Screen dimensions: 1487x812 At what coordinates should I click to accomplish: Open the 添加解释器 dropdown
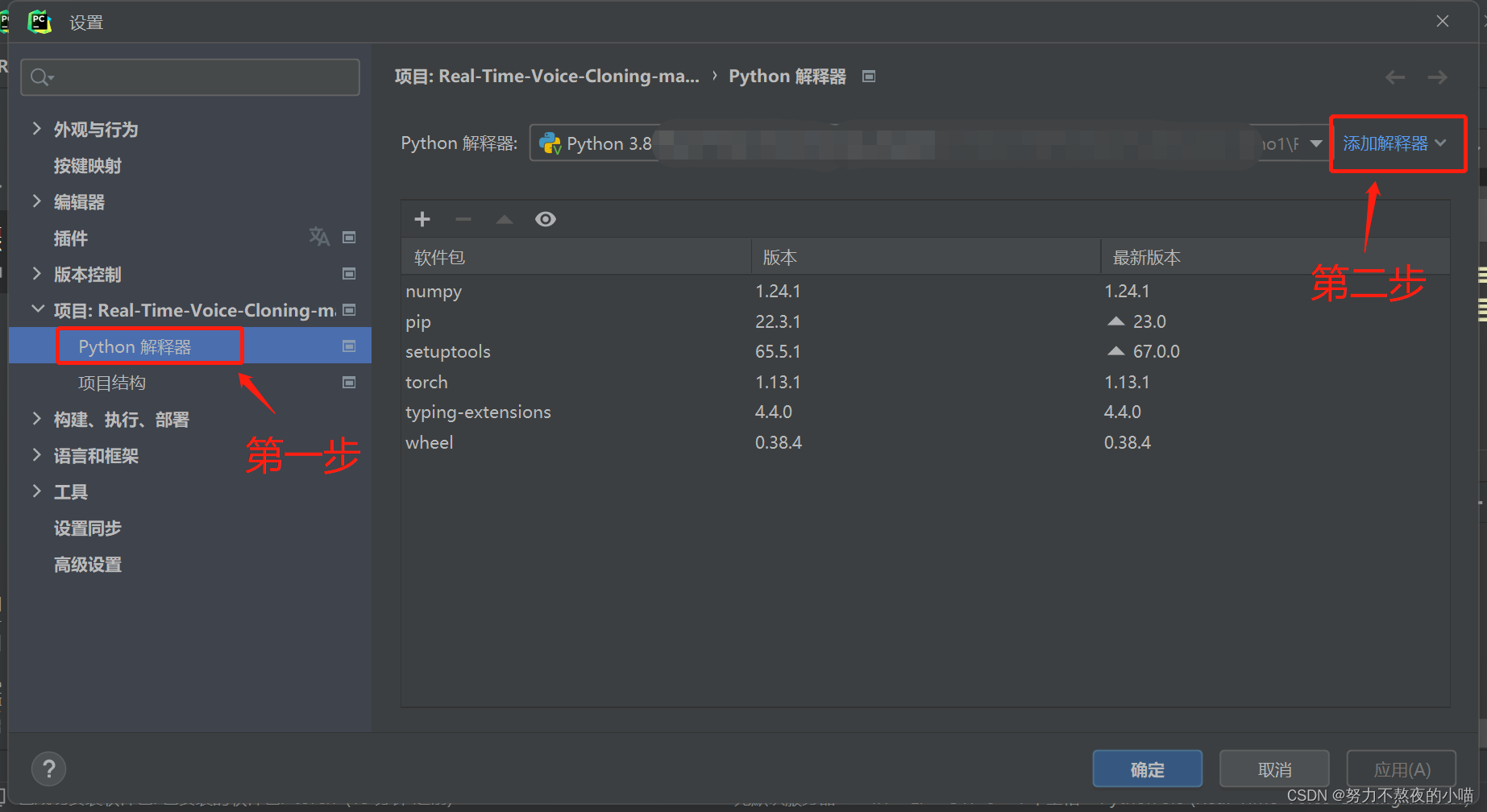(1395, 143)
